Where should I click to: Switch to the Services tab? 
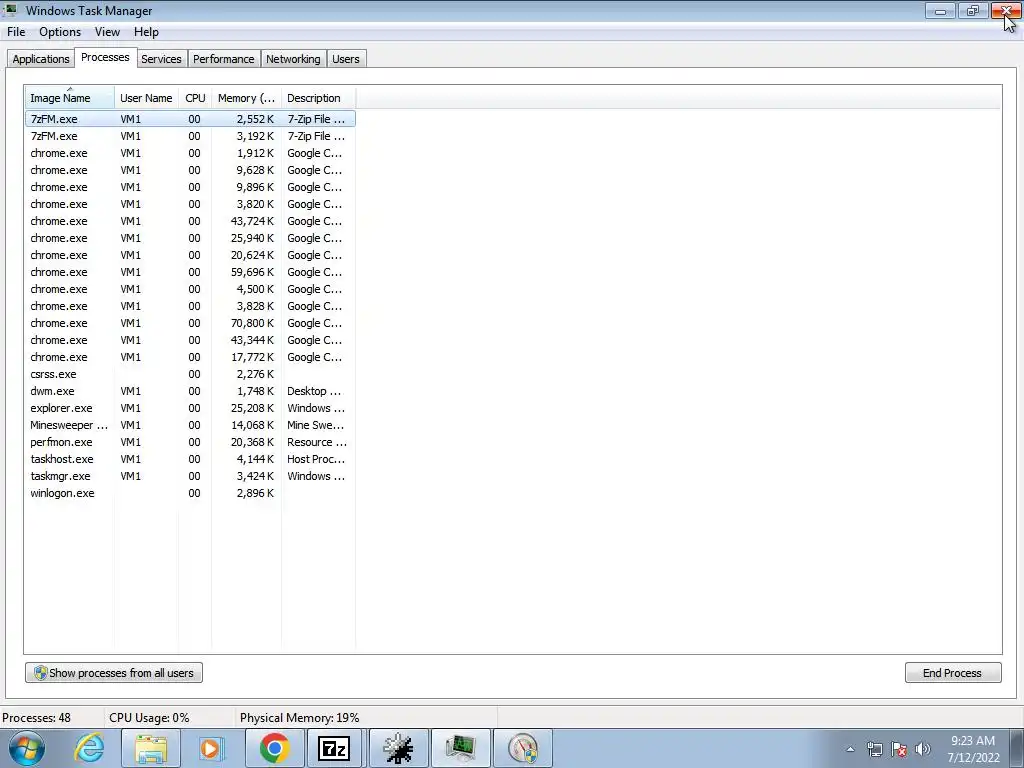(x=161, y=59)
